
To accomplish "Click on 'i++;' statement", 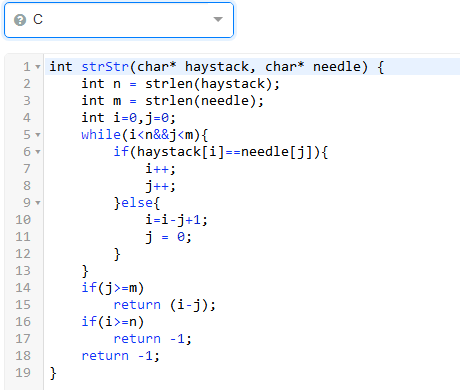I will (160, 169).
